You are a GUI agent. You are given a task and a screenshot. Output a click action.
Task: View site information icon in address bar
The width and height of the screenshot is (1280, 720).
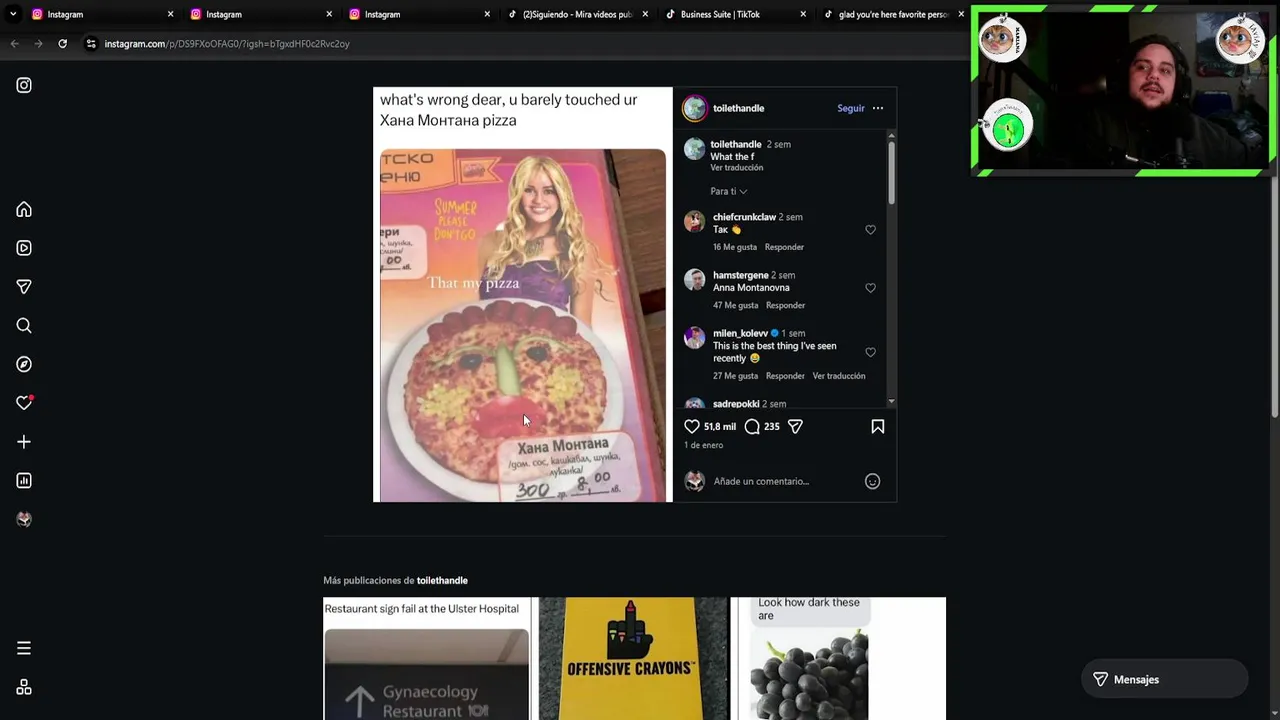tap(91, 44)
